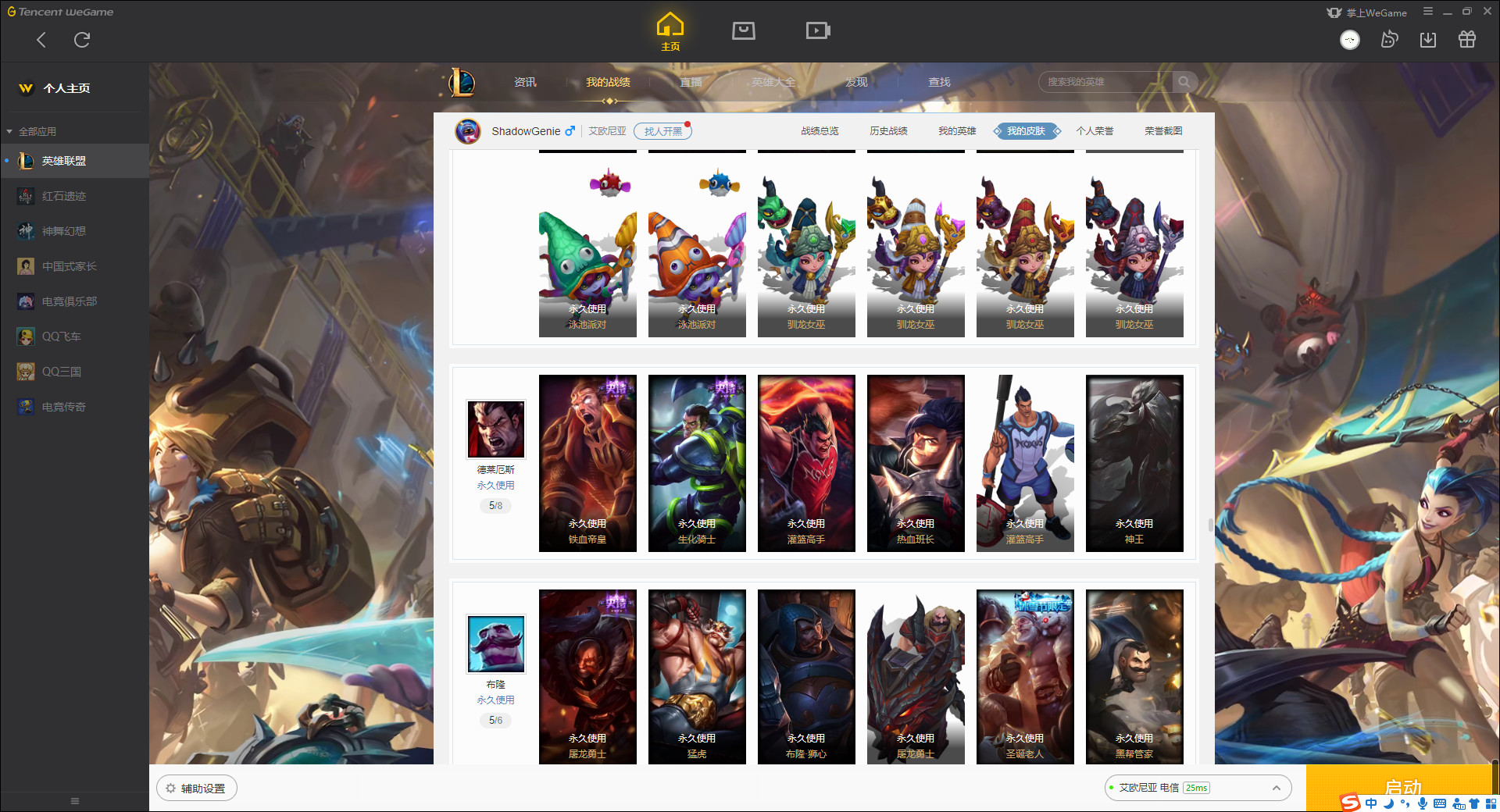This screenshot has height=812, width=1500.
Task: Click the sidebar bottom hamburger handle
Action: tap(75, 801)
